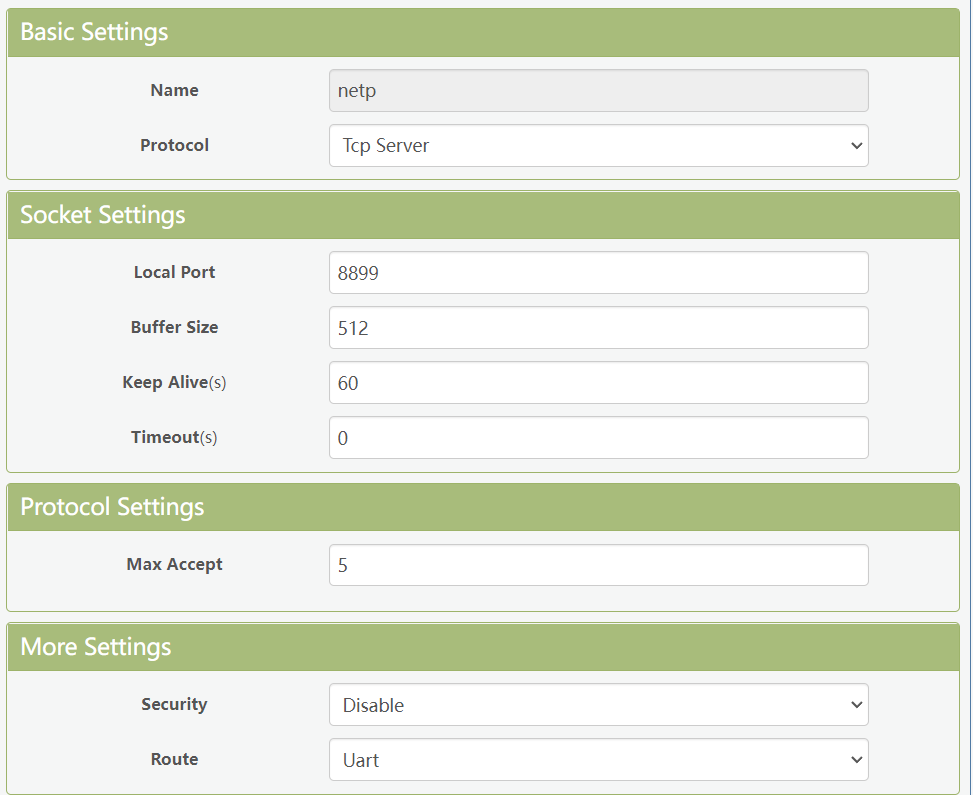The image size is (973, 795).
Task: Click the Basic Settings section header
Action: click(94, 32)
